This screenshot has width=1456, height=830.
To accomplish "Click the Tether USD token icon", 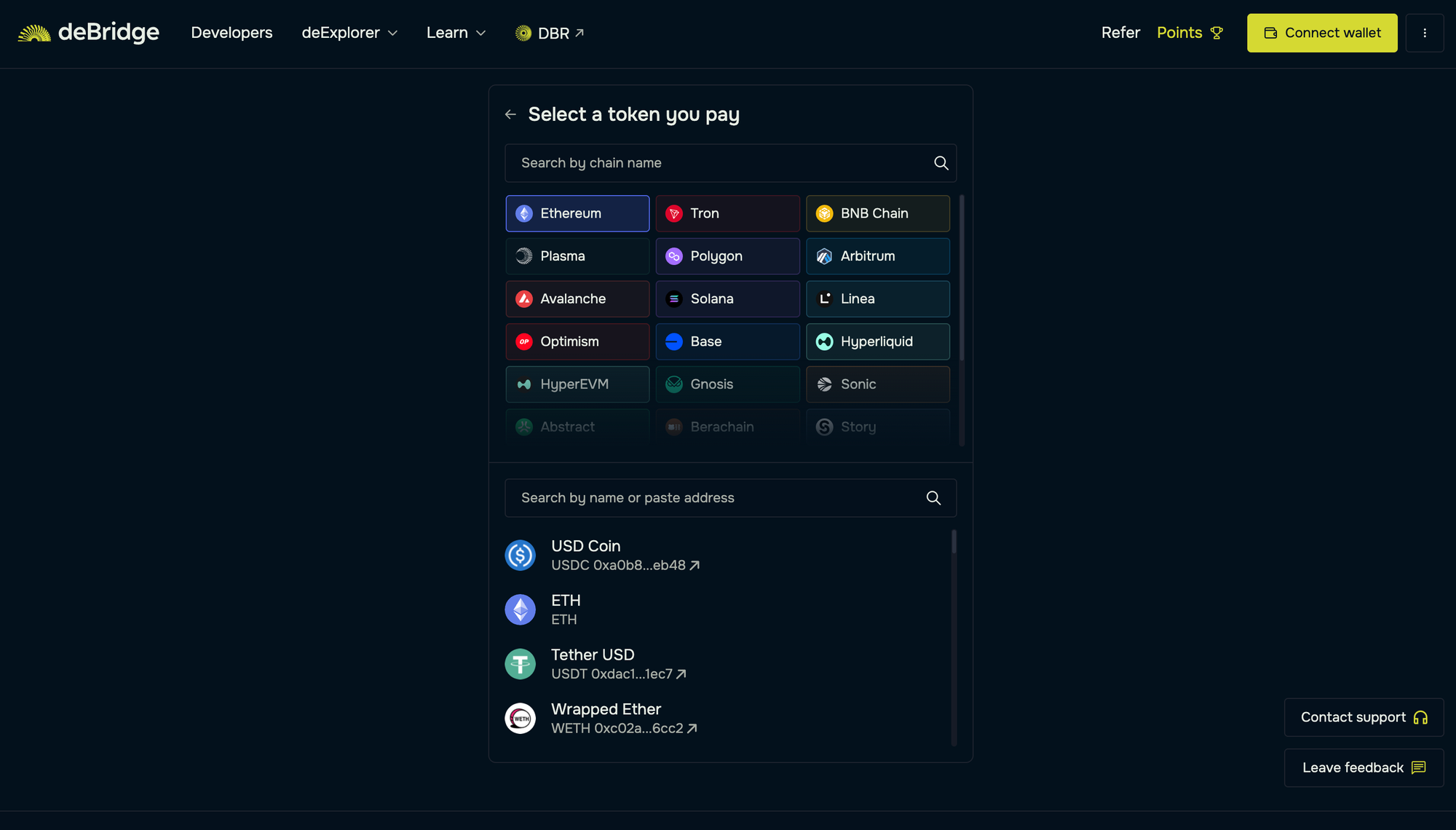I will tap(520, 663).
